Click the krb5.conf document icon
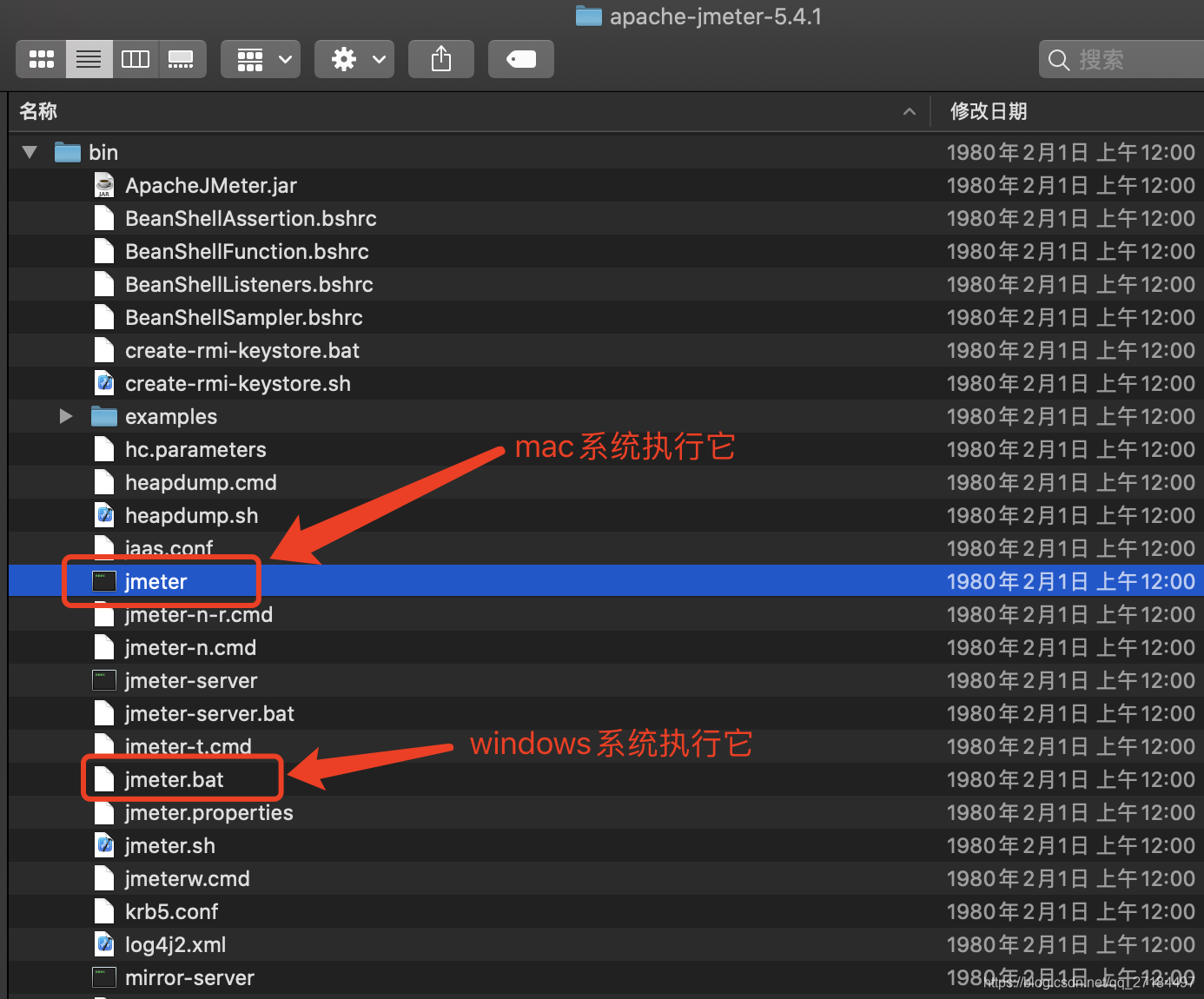 pyautogui.click(x=104, y=911)
